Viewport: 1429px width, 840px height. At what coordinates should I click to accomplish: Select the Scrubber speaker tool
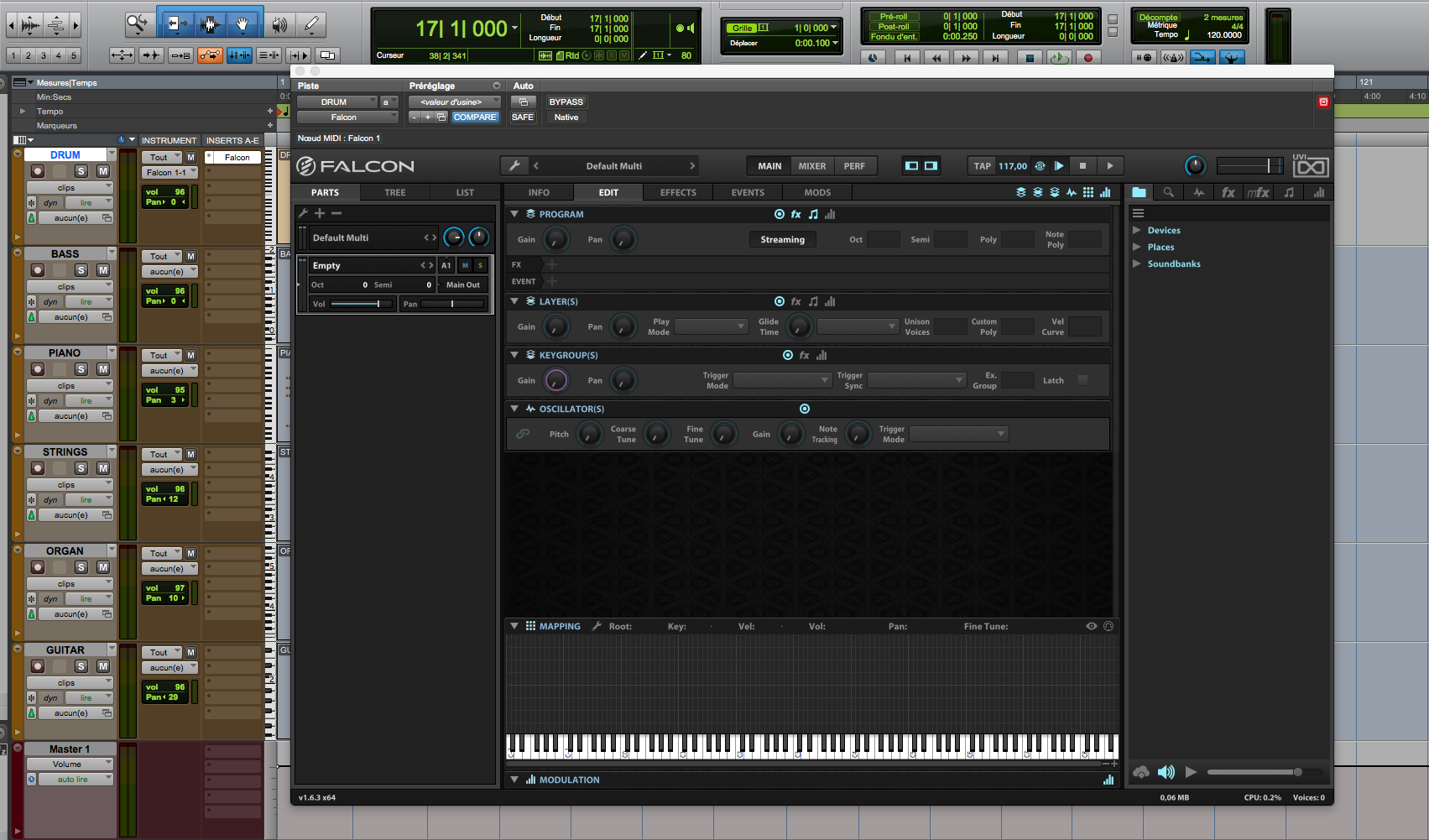[279, 24]
